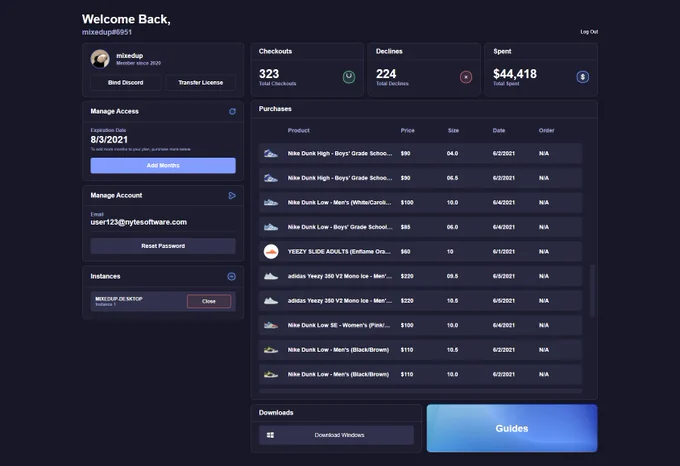
Task: Click the Size column header
Action: point(453,130)
